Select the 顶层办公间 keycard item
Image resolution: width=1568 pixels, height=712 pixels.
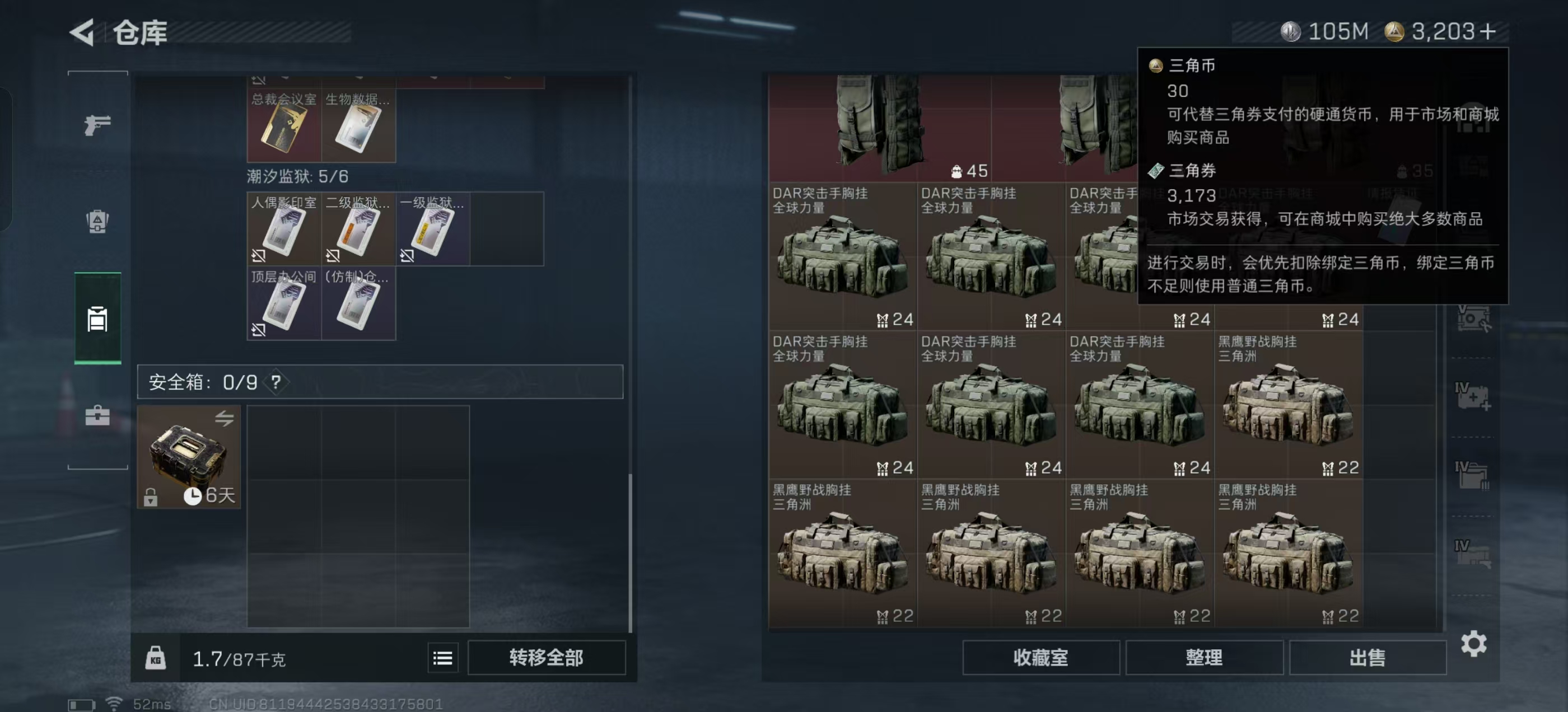tap(284, 303)
